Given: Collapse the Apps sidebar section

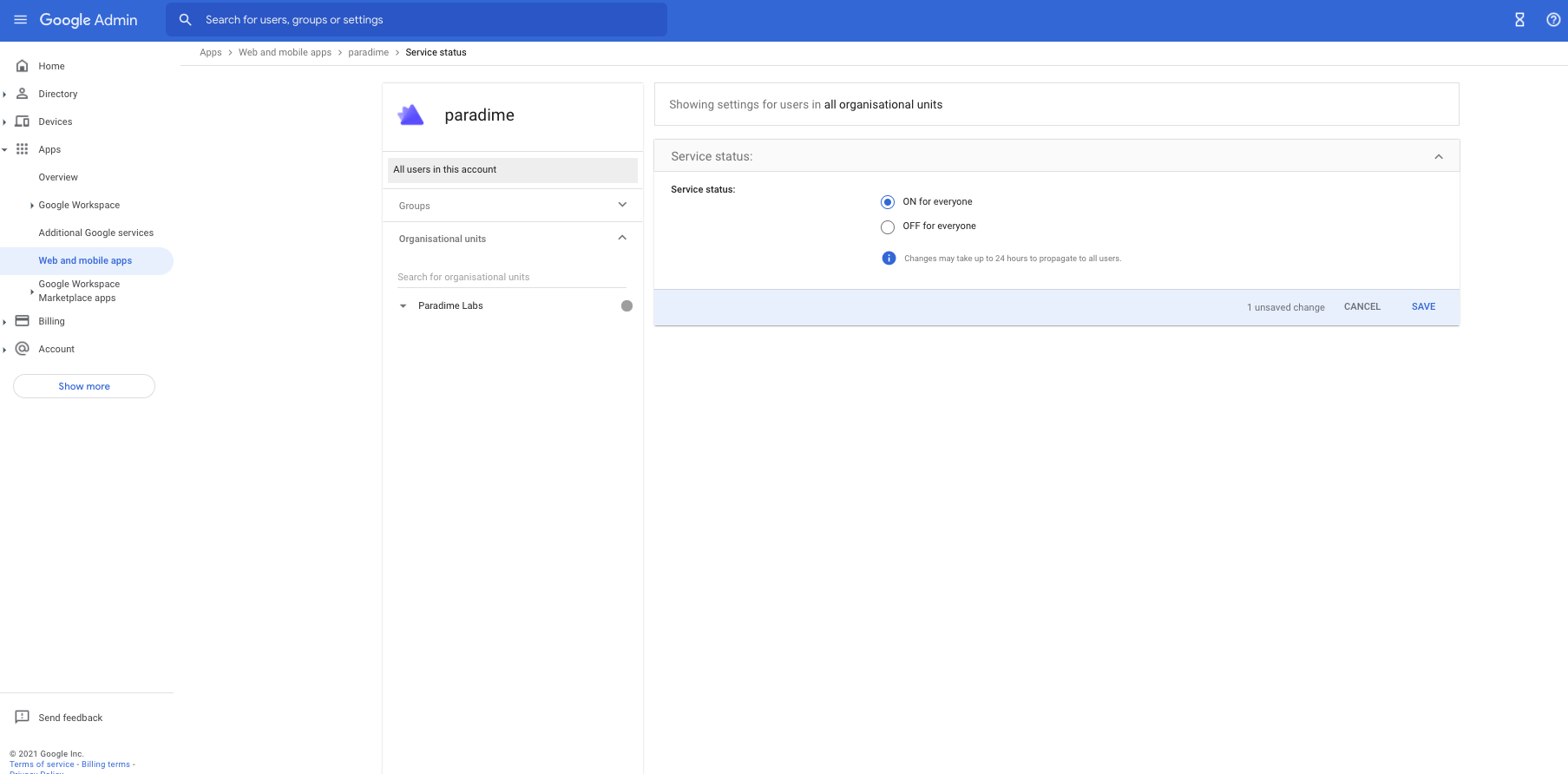Looking at the screenshot, I should point(5,150).
